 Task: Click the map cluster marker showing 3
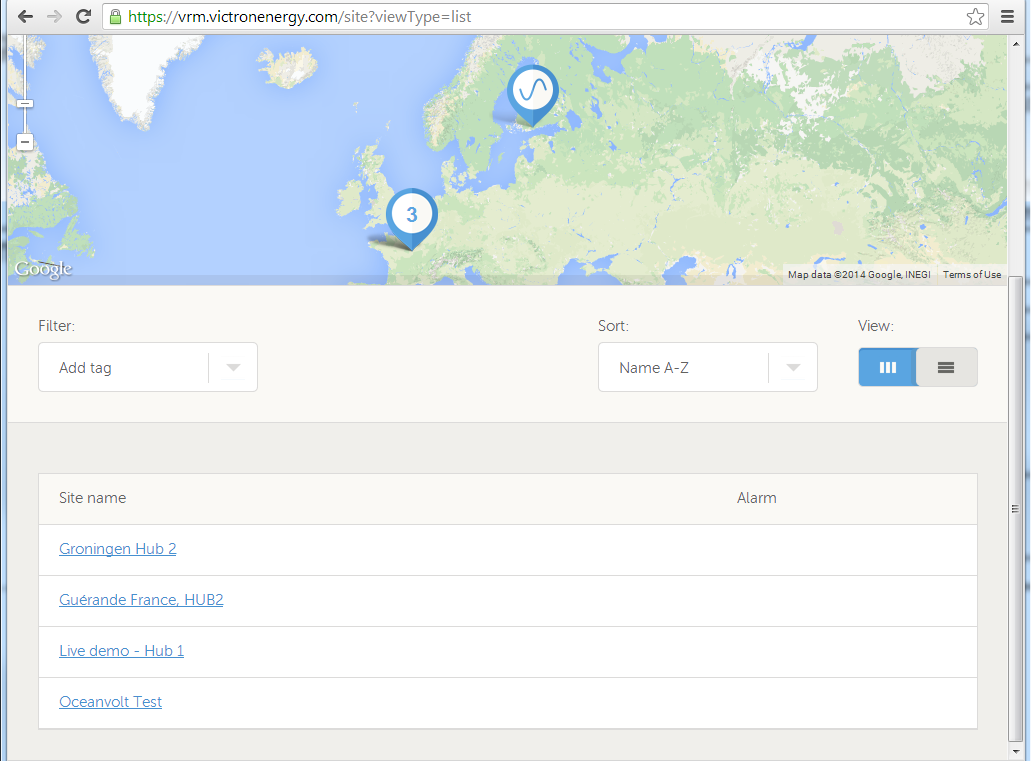tap(411, 214)
